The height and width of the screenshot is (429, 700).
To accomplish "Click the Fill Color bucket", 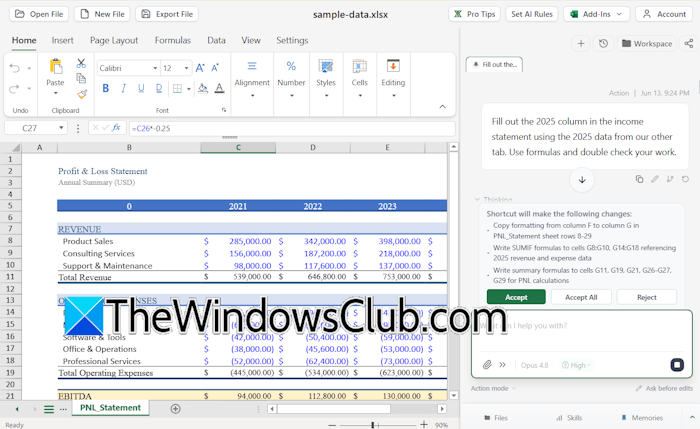I will (203, 88).
